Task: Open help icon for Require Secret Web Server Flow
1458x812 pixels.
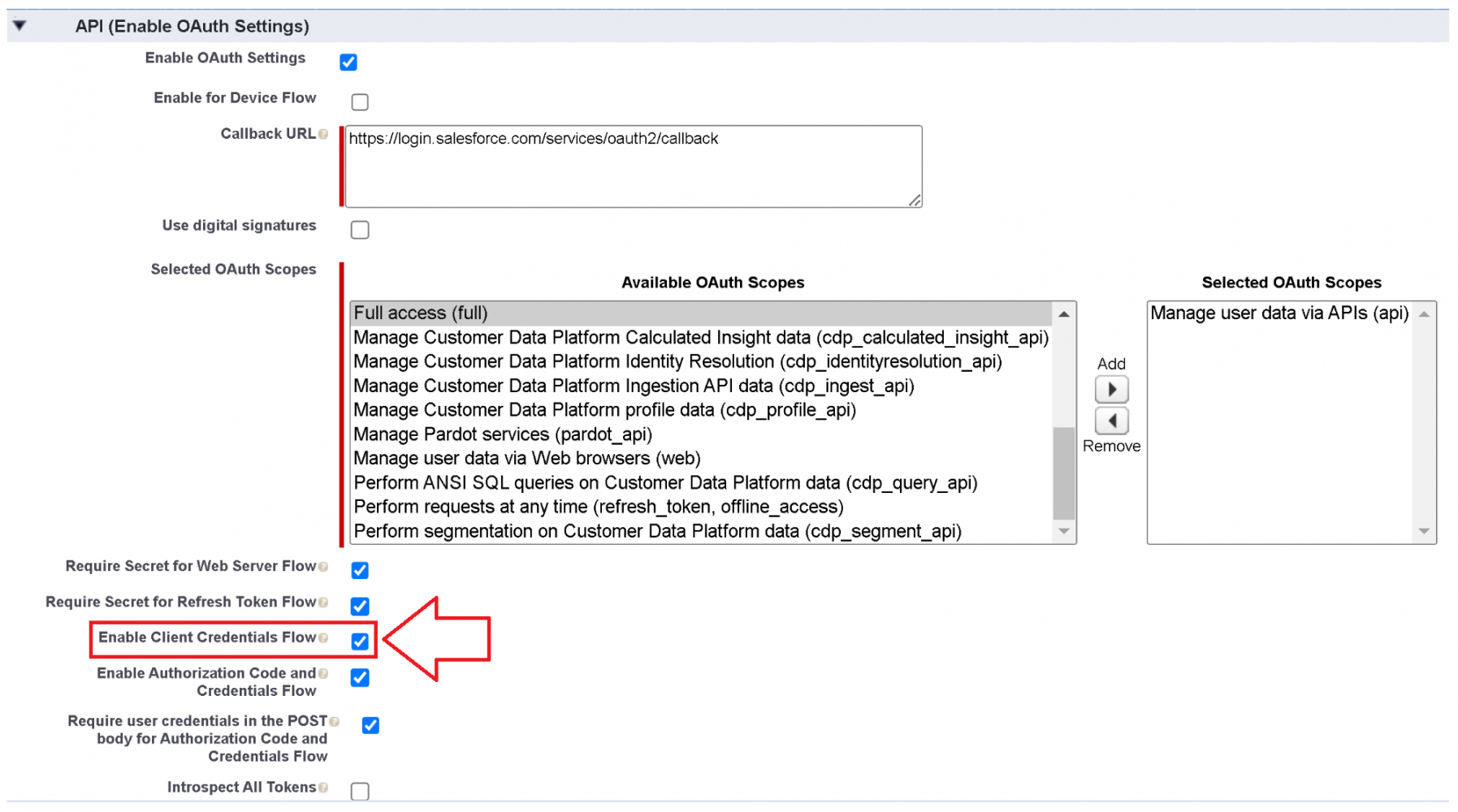Action: (x=323, y=567)
